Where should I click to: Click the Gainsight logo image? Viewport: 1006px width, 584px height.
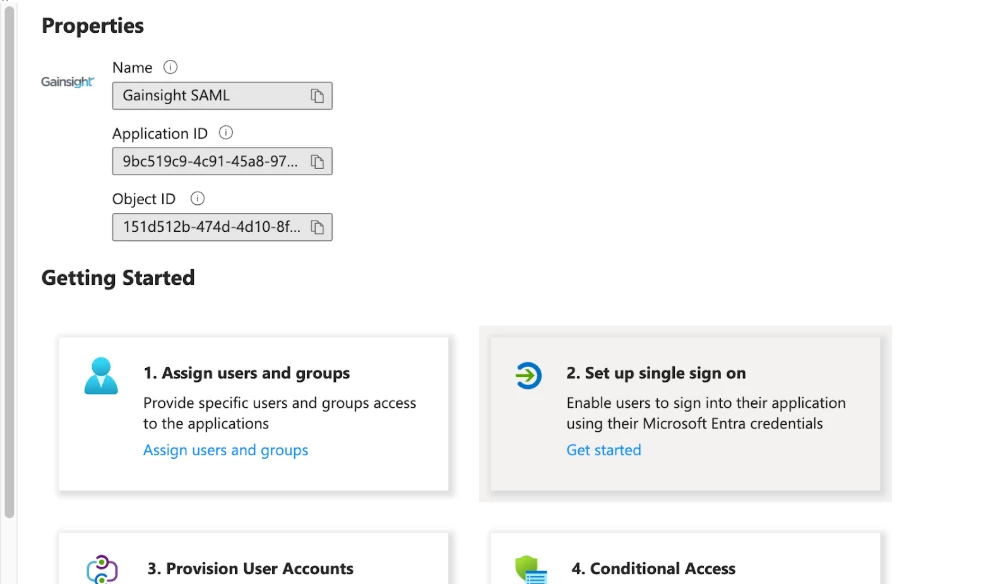point(67,82)
